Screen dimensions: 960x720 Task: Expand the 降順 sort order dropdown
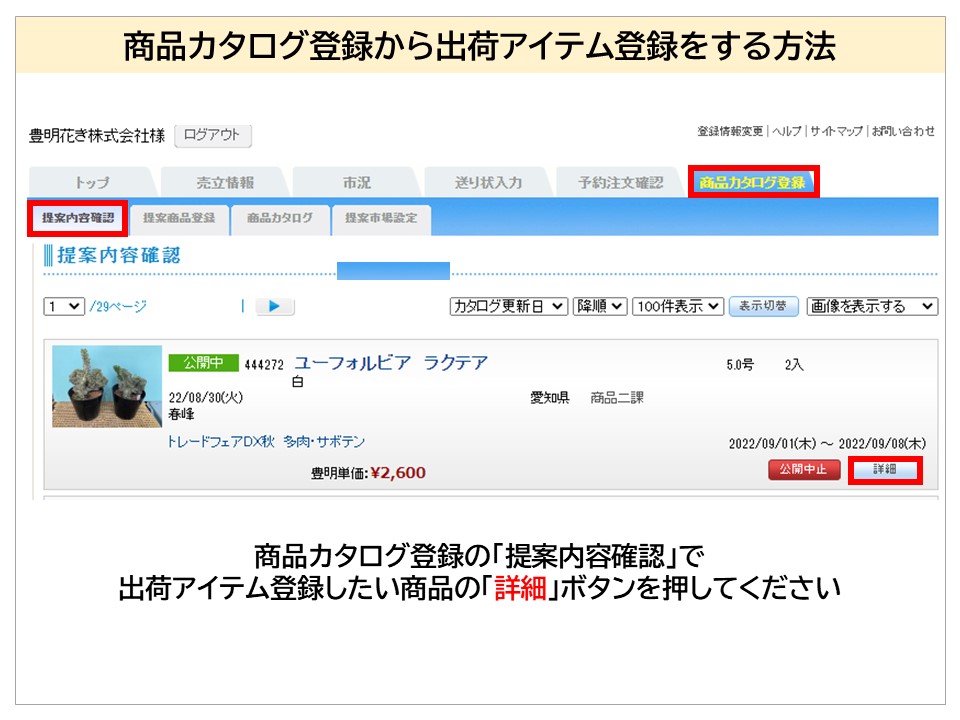point(600,307)
